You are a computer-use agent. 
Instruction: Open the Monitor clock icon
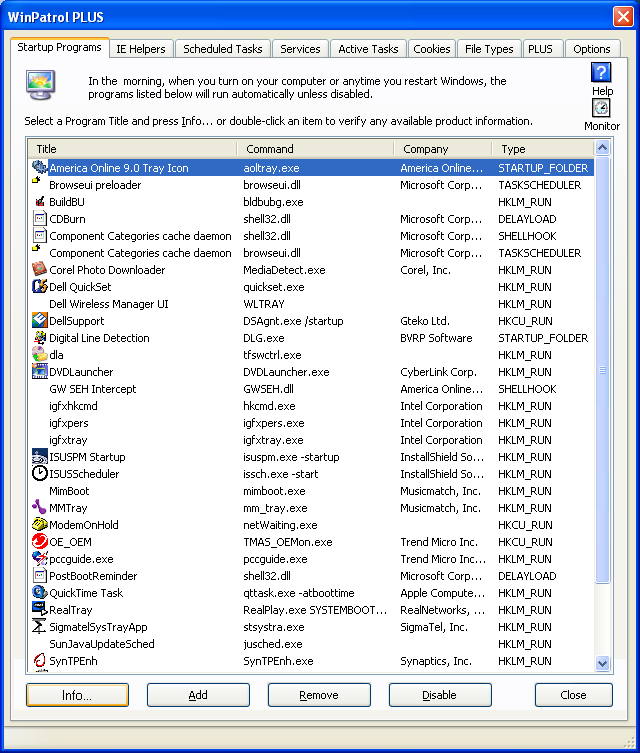tap(601, 109)
